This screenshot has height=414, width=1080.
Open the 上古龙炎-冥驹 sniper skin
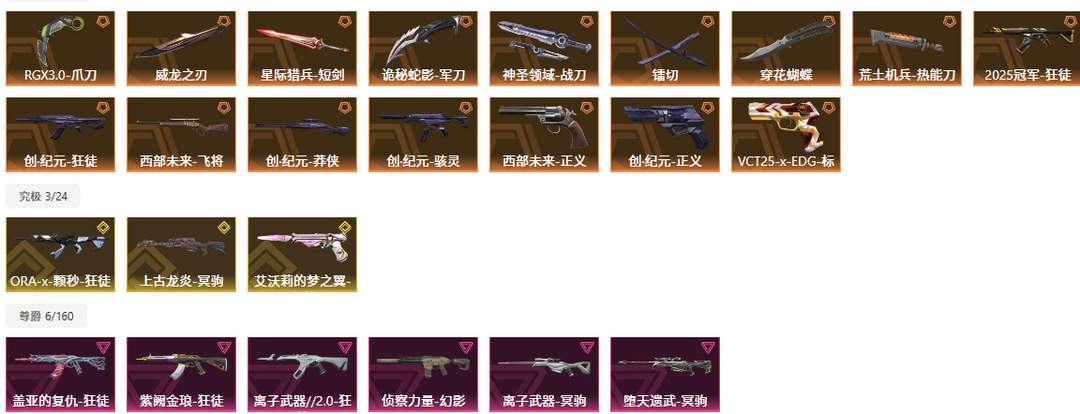click(x=181, y=255)
